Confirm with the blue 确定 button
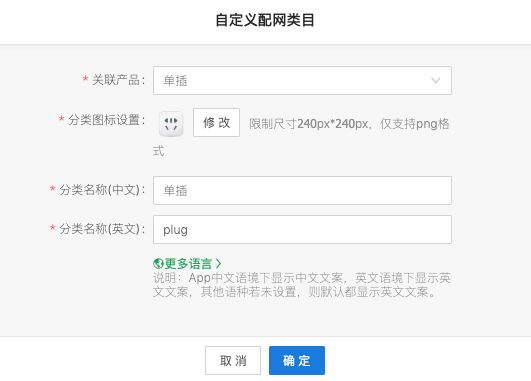The height and width of the screenshot is (381, 531). (x=297, y=360)
